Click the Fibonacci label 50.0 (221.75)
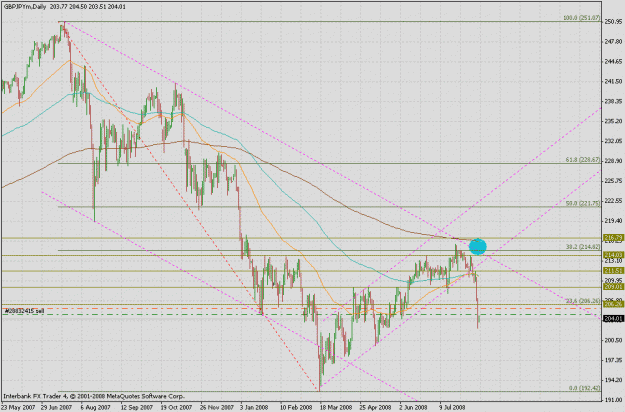 pyautogui.click(x=583, y=203)
